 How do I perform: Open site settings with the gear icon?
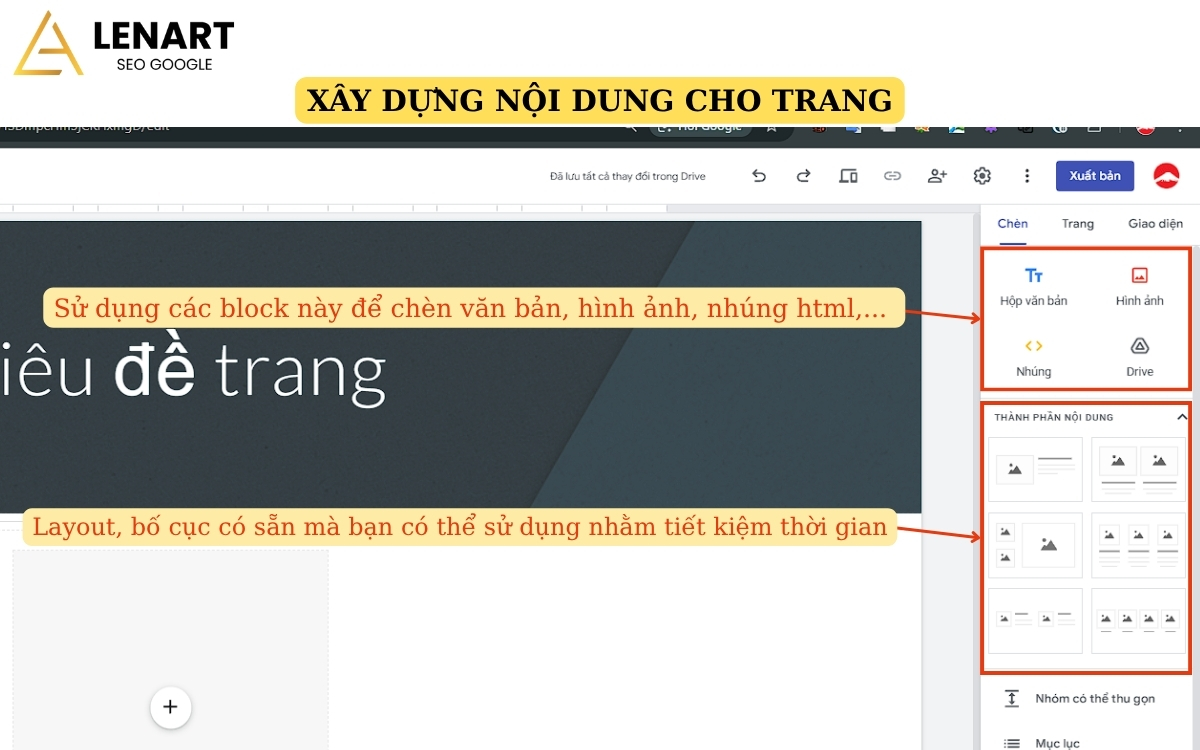click(982, 175)
